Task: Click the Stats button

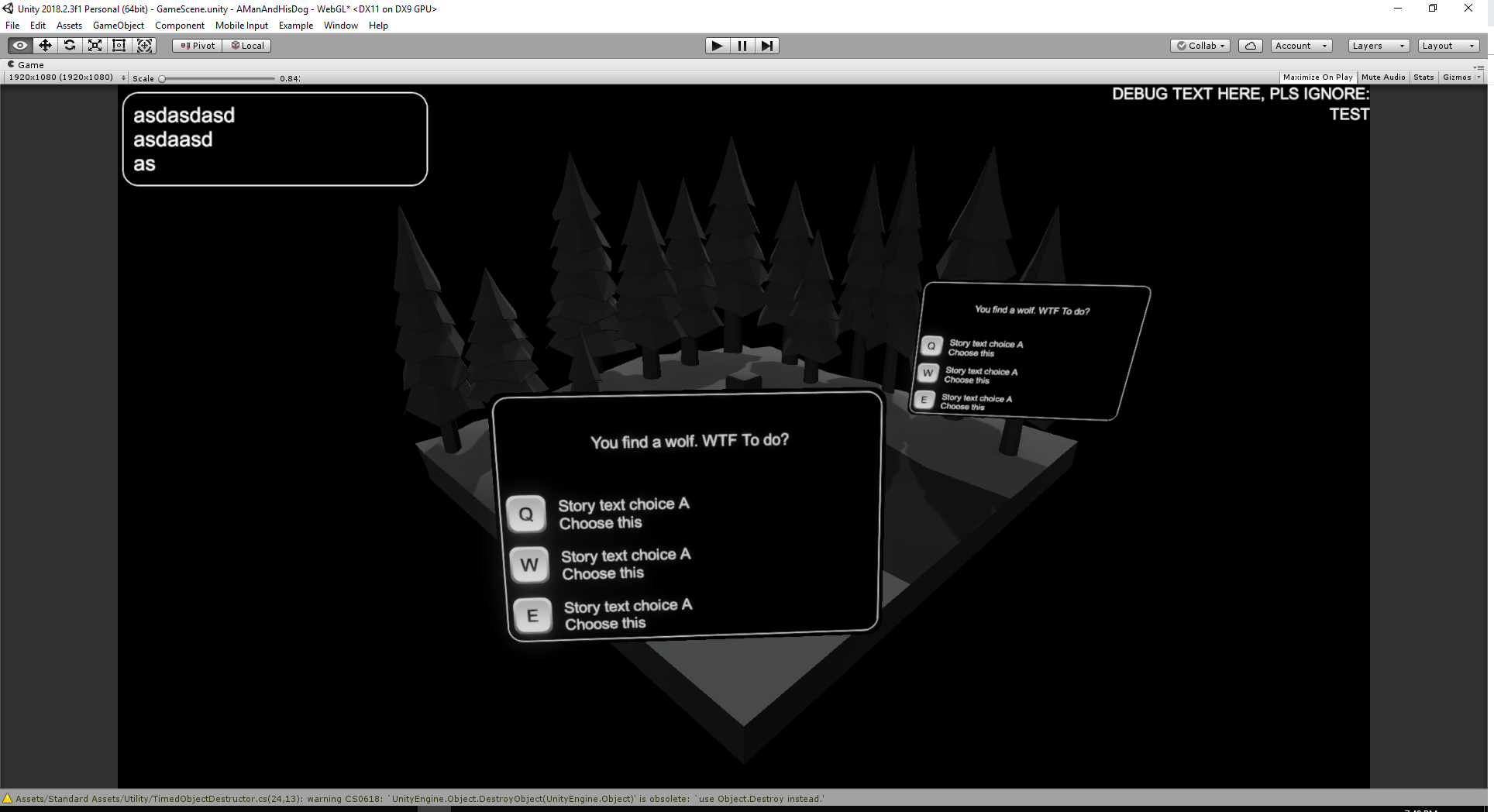Action: (1423, 77)
